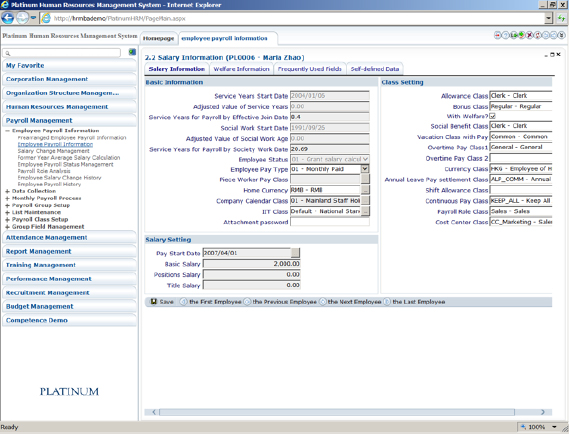The height and width of the screenshot is (434, 569).
Task: Switch to the Salary Information tab
Action: point(177,69)
